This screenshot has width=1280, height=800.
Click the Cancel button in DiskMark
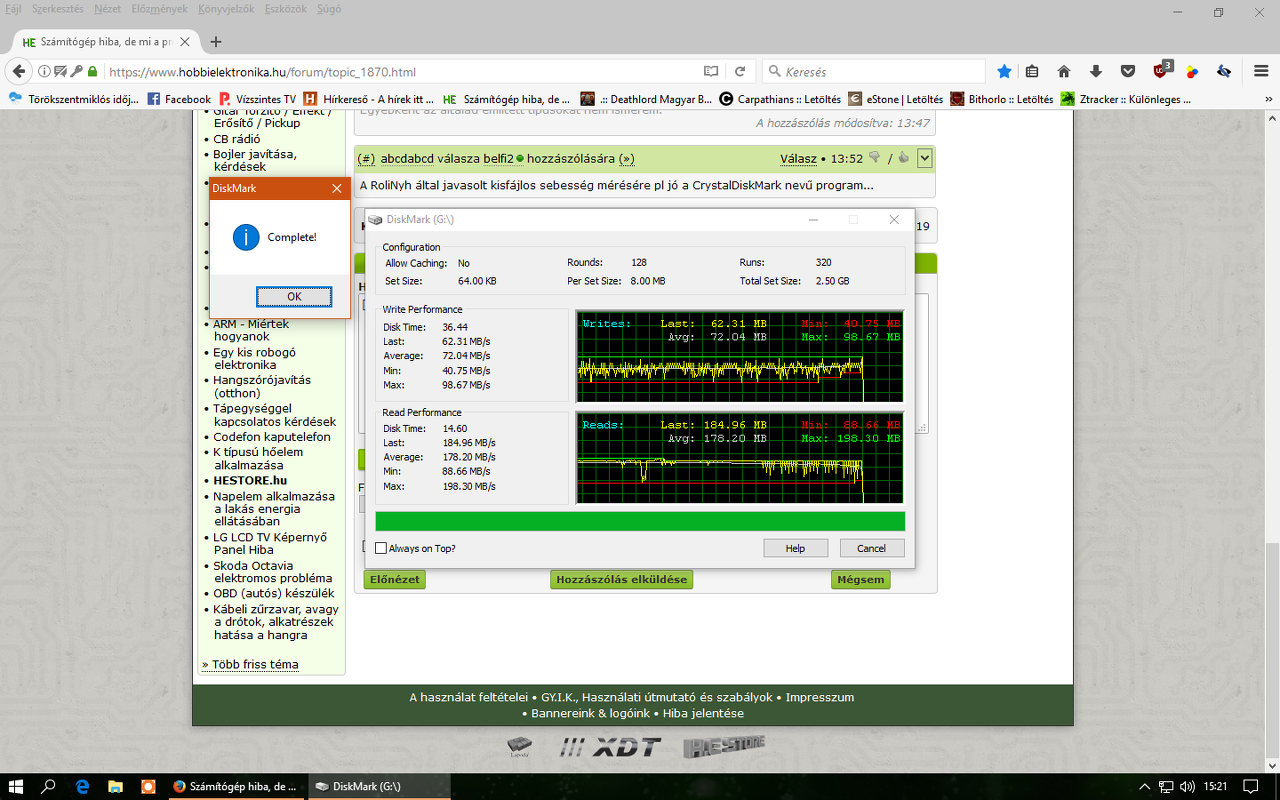click(x=871, y=548)
